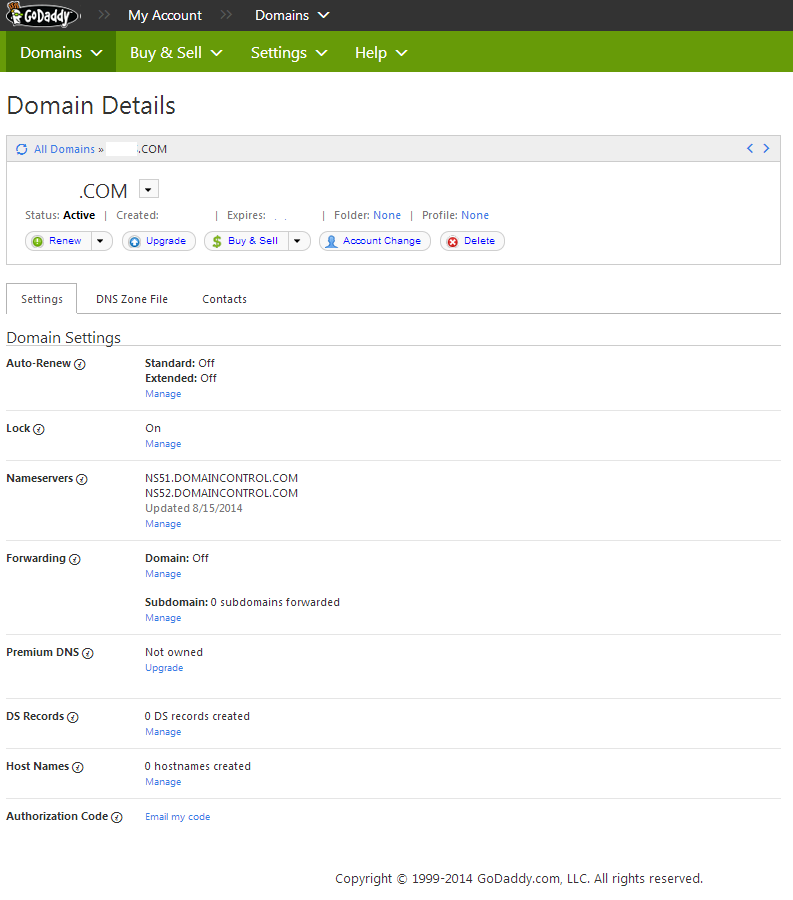793x900 pixels.
Task: Click the refresh icon beside All Domains
Action: (x=21, y=149)
